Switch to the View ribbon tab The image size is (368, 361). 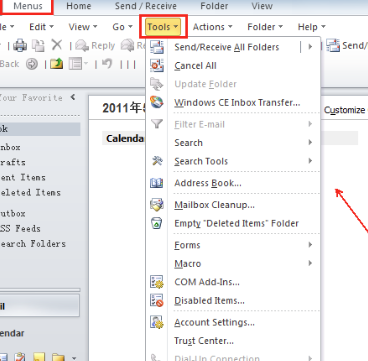pyautogui.click(x=262, y=6)
